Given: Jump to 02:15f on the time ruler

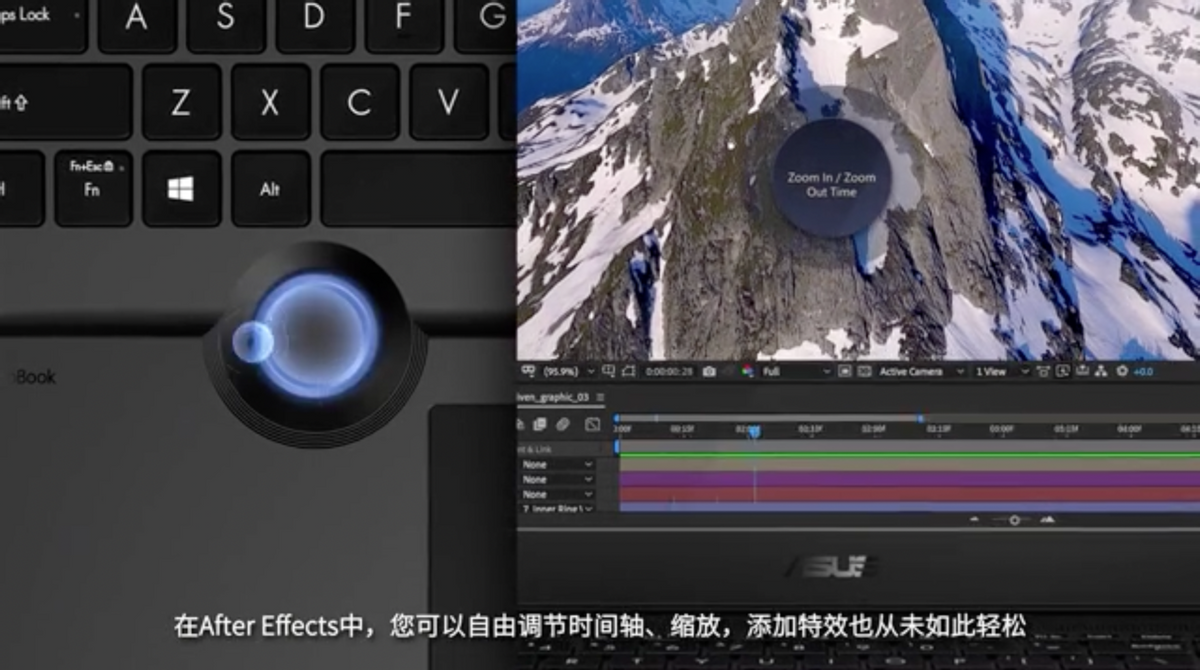Looking at the screenshot, I should [937, 429].
